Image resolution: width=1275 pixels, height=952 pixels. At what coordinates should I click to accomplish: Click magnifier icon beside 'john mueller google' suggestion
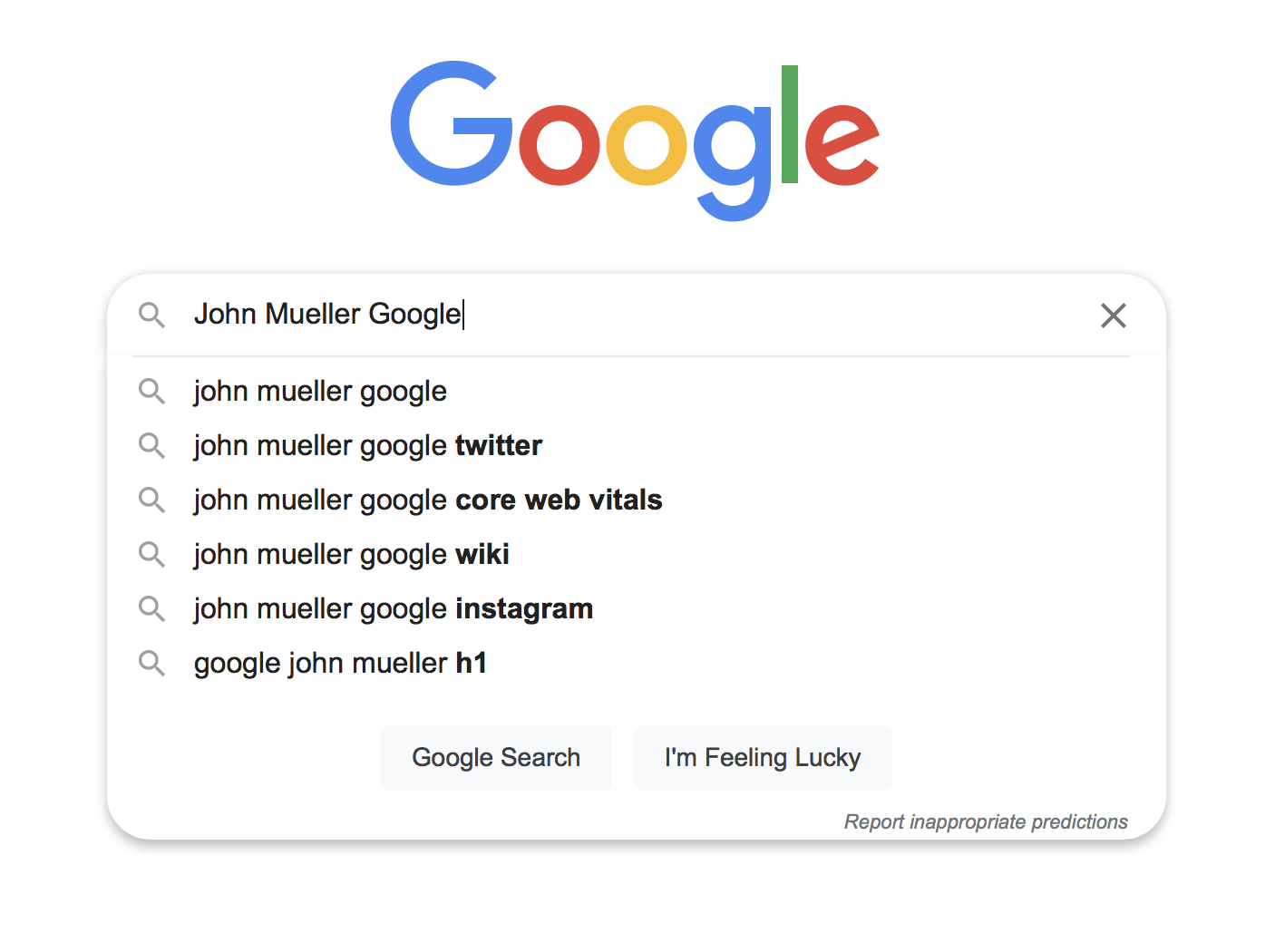click(151, 392)
